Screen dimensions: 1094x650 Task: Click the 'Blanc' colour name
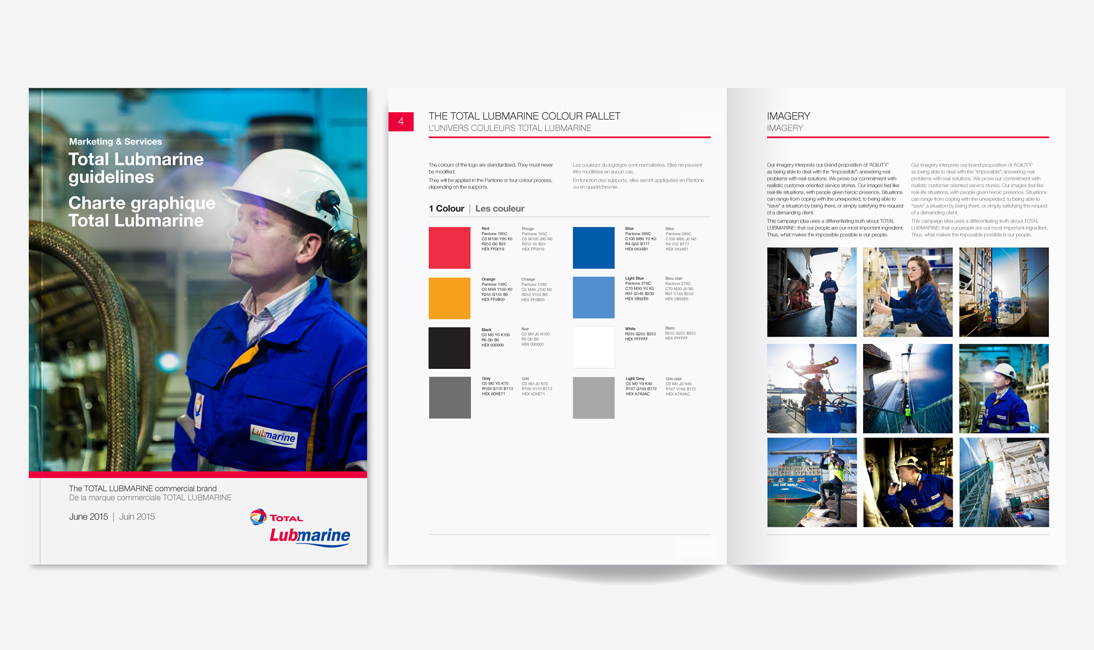[x=670, y=328]
